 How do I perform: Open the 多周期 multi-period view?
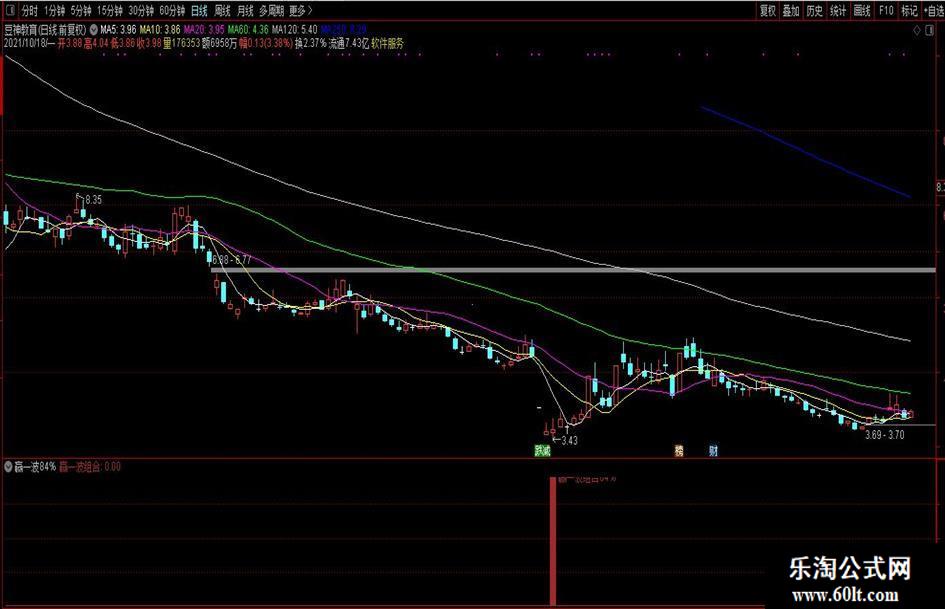click(x=271, y=11)
